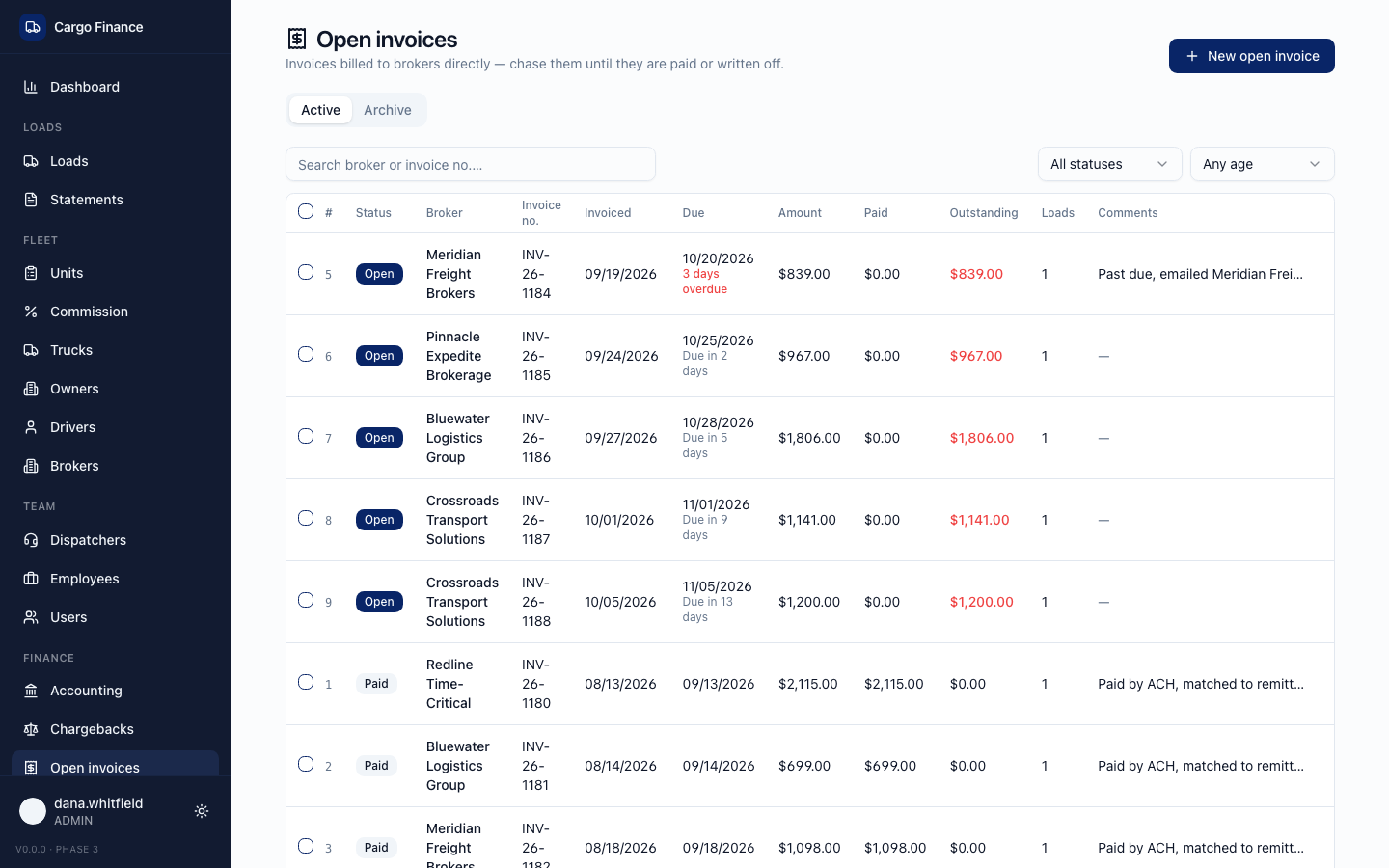Click the Brokers building icon
This screenshot has height=868, width=1389.
coord(31,466)
